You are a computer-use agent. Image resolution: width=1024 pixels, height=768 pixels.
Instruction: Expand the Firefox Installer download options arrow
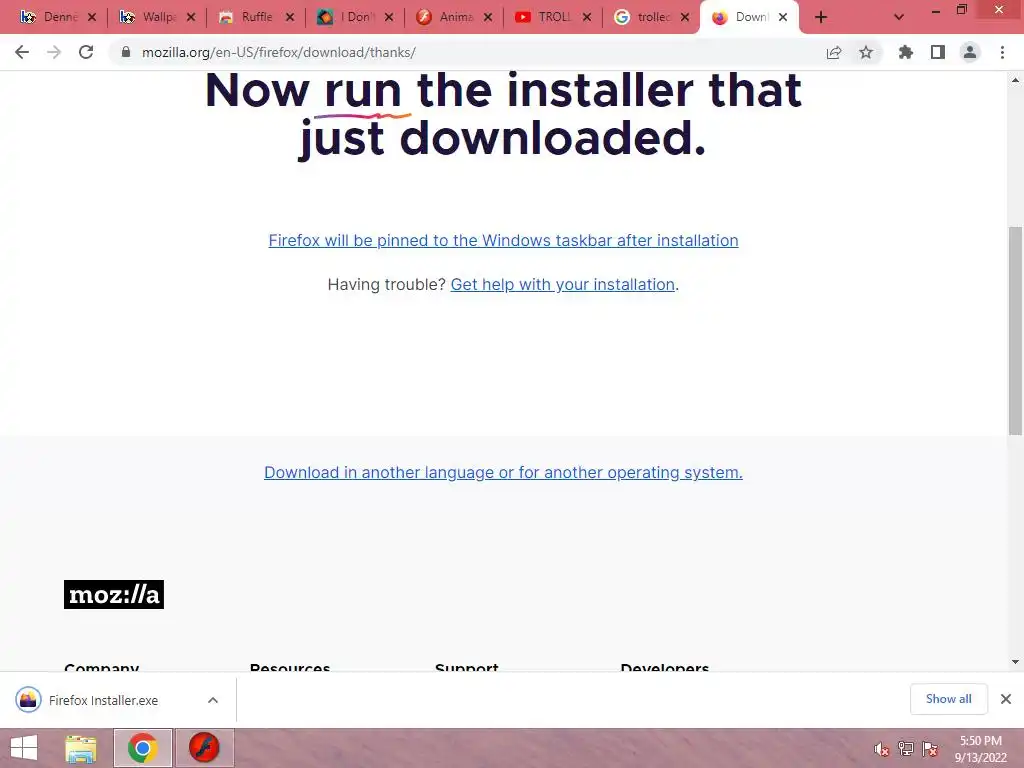click(x=213, y=700)
